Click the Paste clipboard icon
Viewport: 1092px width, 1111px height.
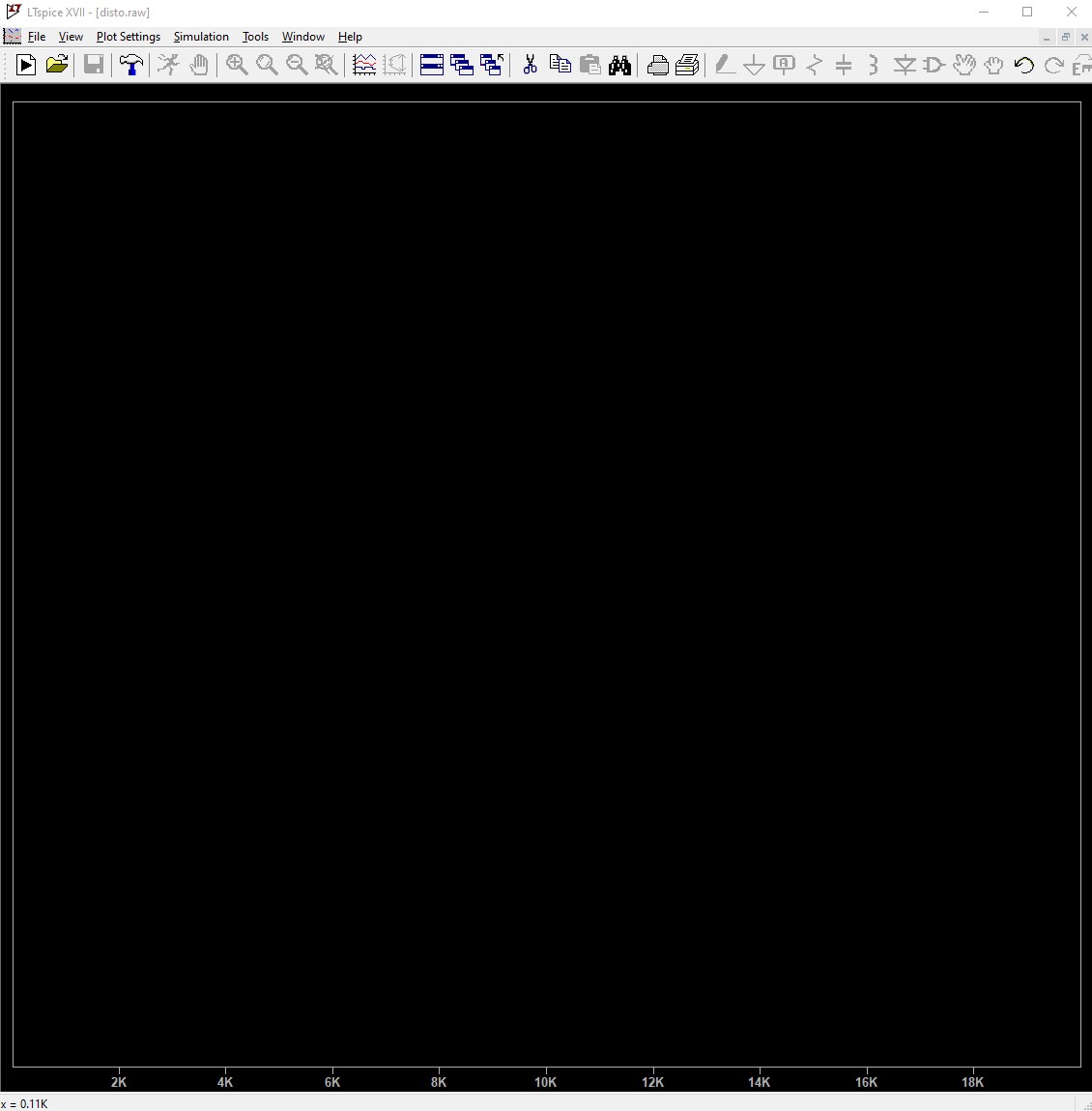[589, 65]
